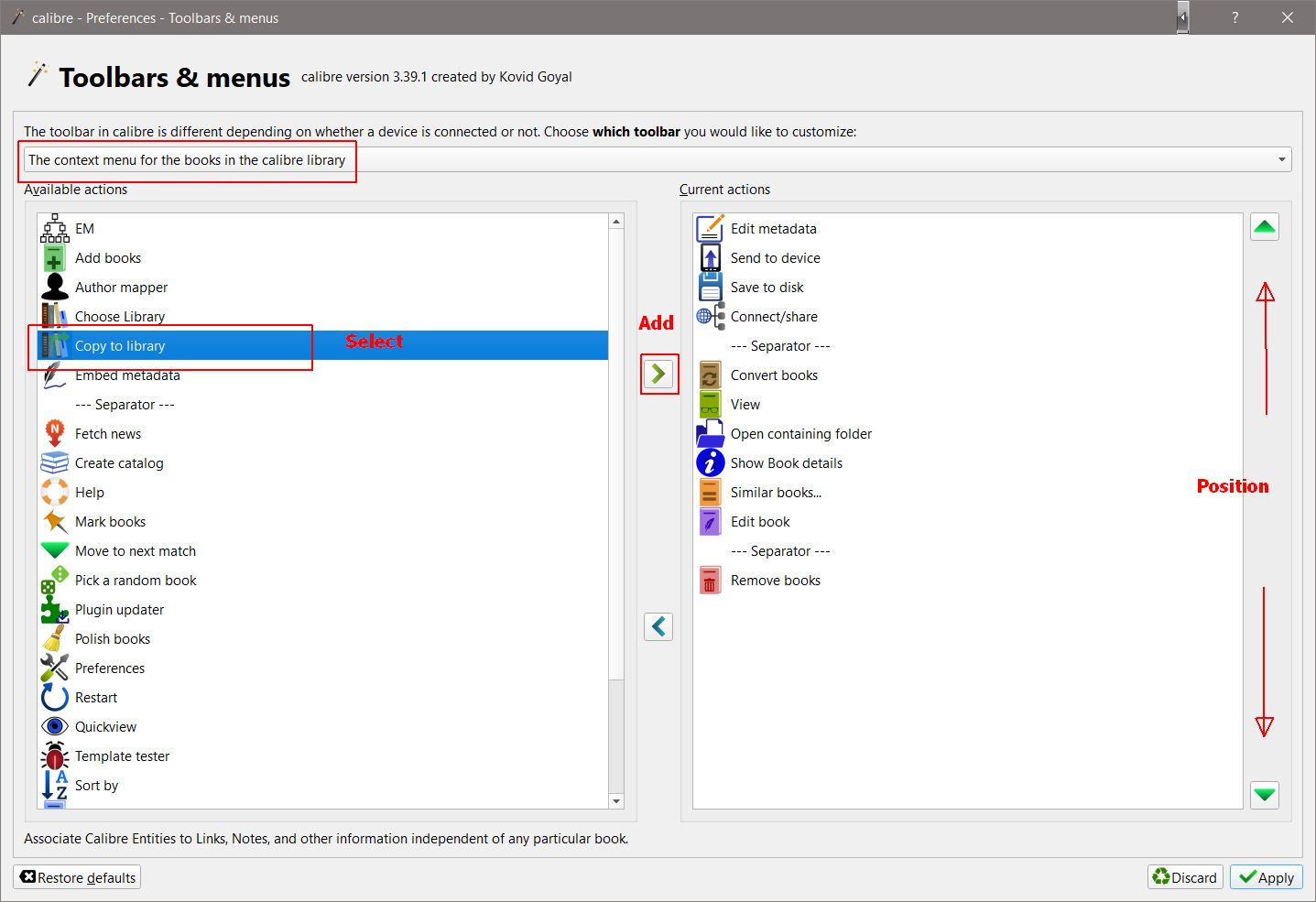The height and width of the screenshot is (902, 1316).
Task: Select the Save to disk icon
Action: click(x=711, y=287)
